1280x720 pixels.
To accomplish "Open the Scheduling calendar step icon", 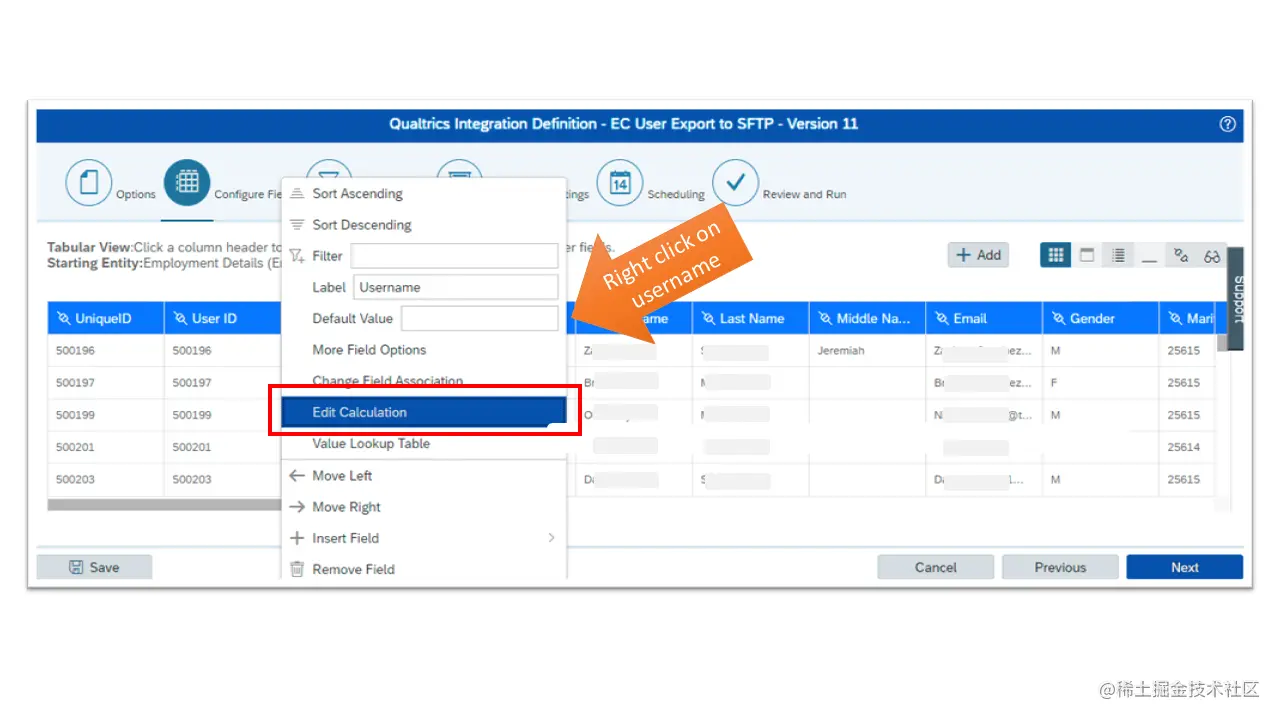I will [620, 183].
